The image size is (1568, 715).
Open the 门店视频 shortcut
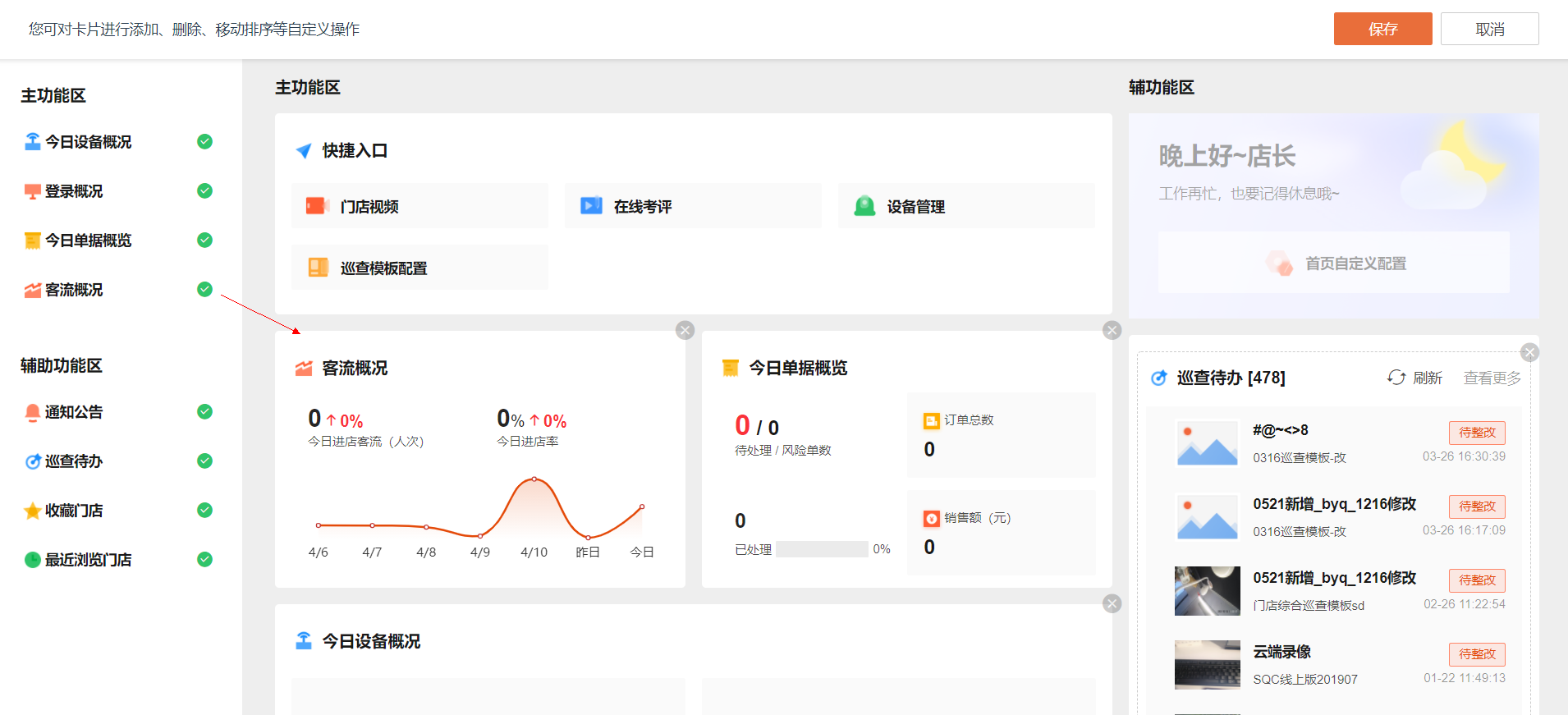click(x=420, y=206)
